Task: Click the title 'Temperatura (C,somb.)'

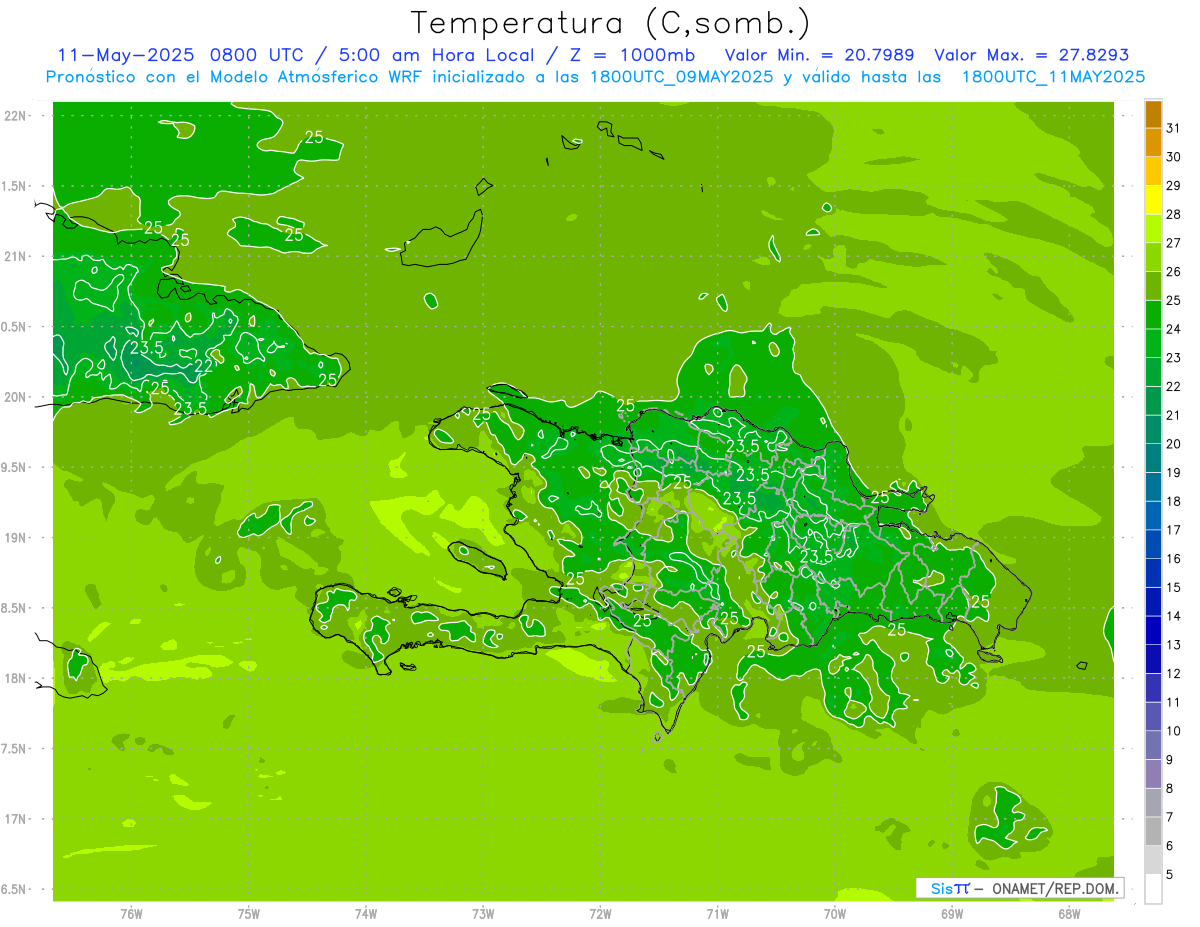Action: 610,22
